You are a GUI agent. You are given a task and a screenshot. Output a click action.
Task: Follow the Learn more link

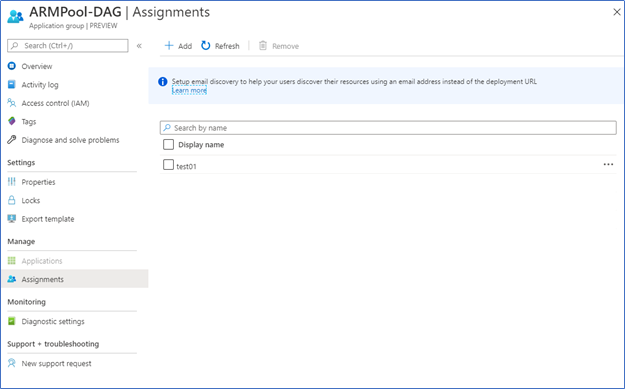pos(189,90)
